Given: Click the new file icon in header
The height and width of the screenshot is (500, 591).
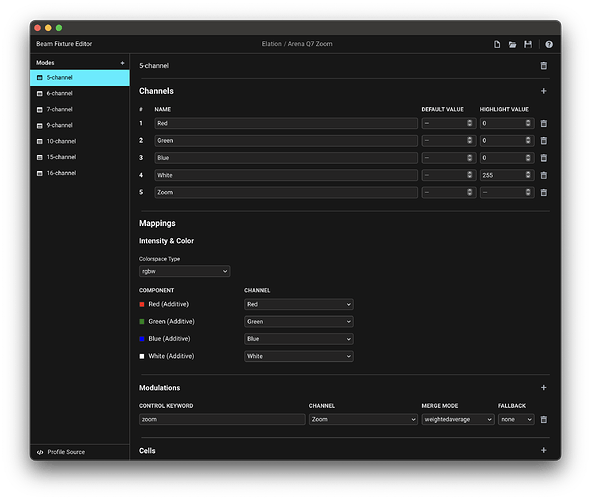Looking at the screenshot, I should [x=497, y=44].
